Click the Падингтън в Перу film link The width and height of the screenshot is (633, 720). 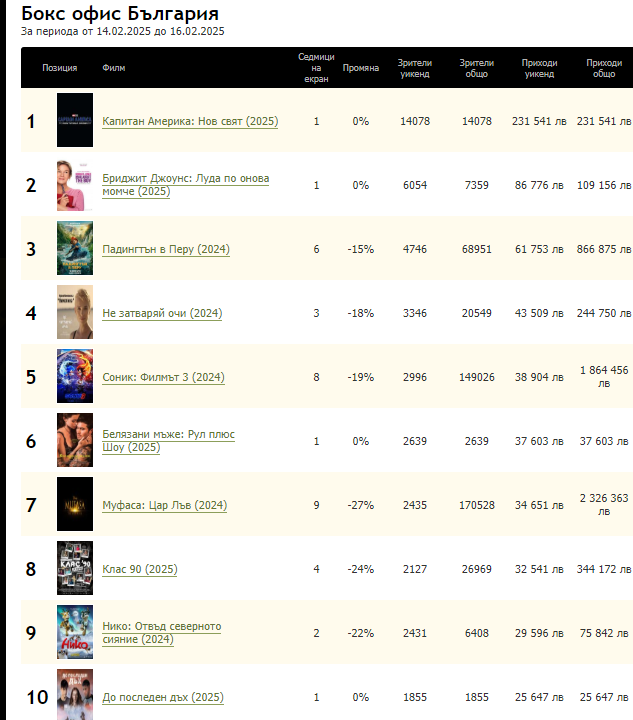coord(166,249)
